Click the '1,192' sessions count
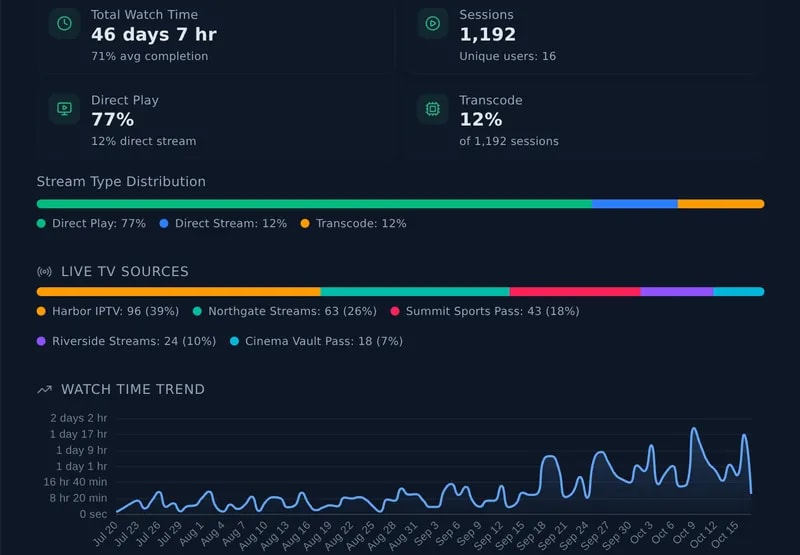Screen dimensions: 800x555 (x=488, y=35)
